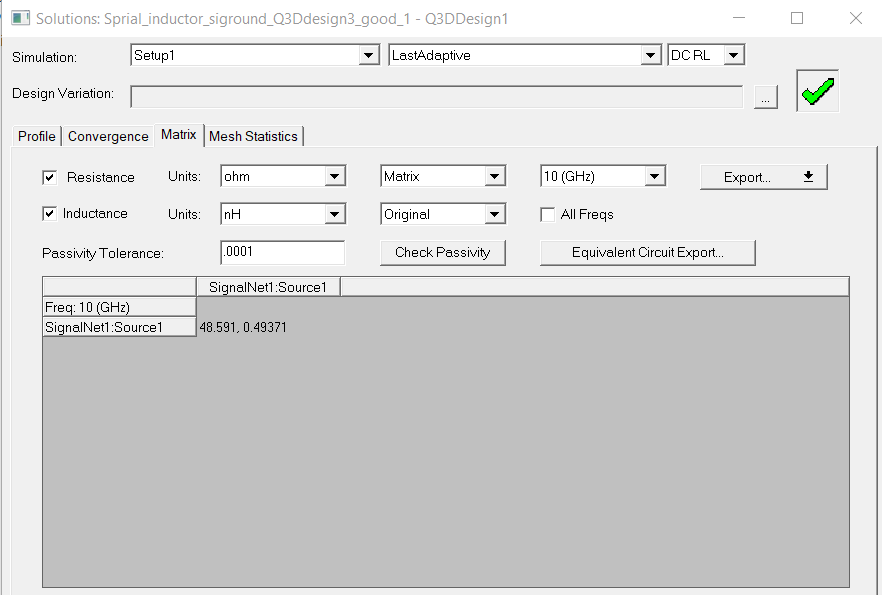Switch to the Convergence tab
This screenshot has width=882, height=595.
tap(108, 136)
